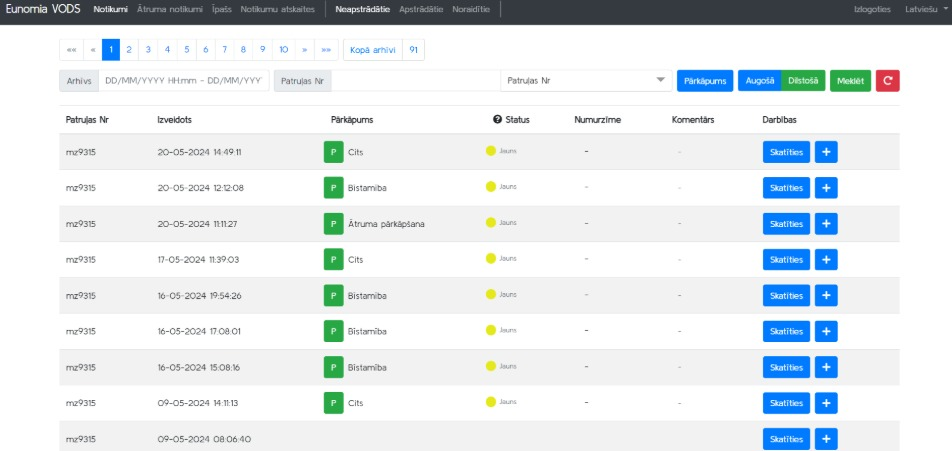Open the Notikumi menu item
The width and height of the screenshot is (952, 451).
pyautogui.click(x=110, y=10)
